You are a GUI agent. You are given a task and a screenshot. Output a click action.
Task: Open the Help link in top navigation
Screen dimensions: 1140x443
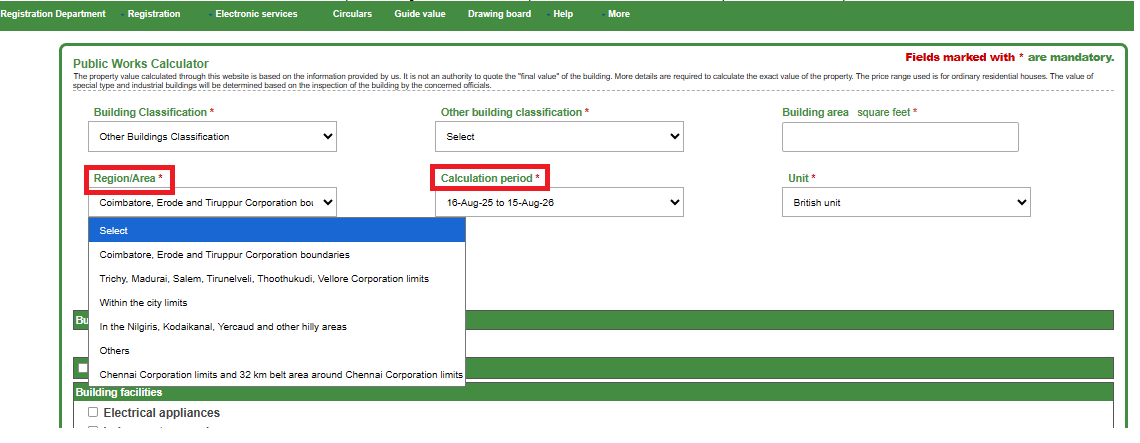563,14
